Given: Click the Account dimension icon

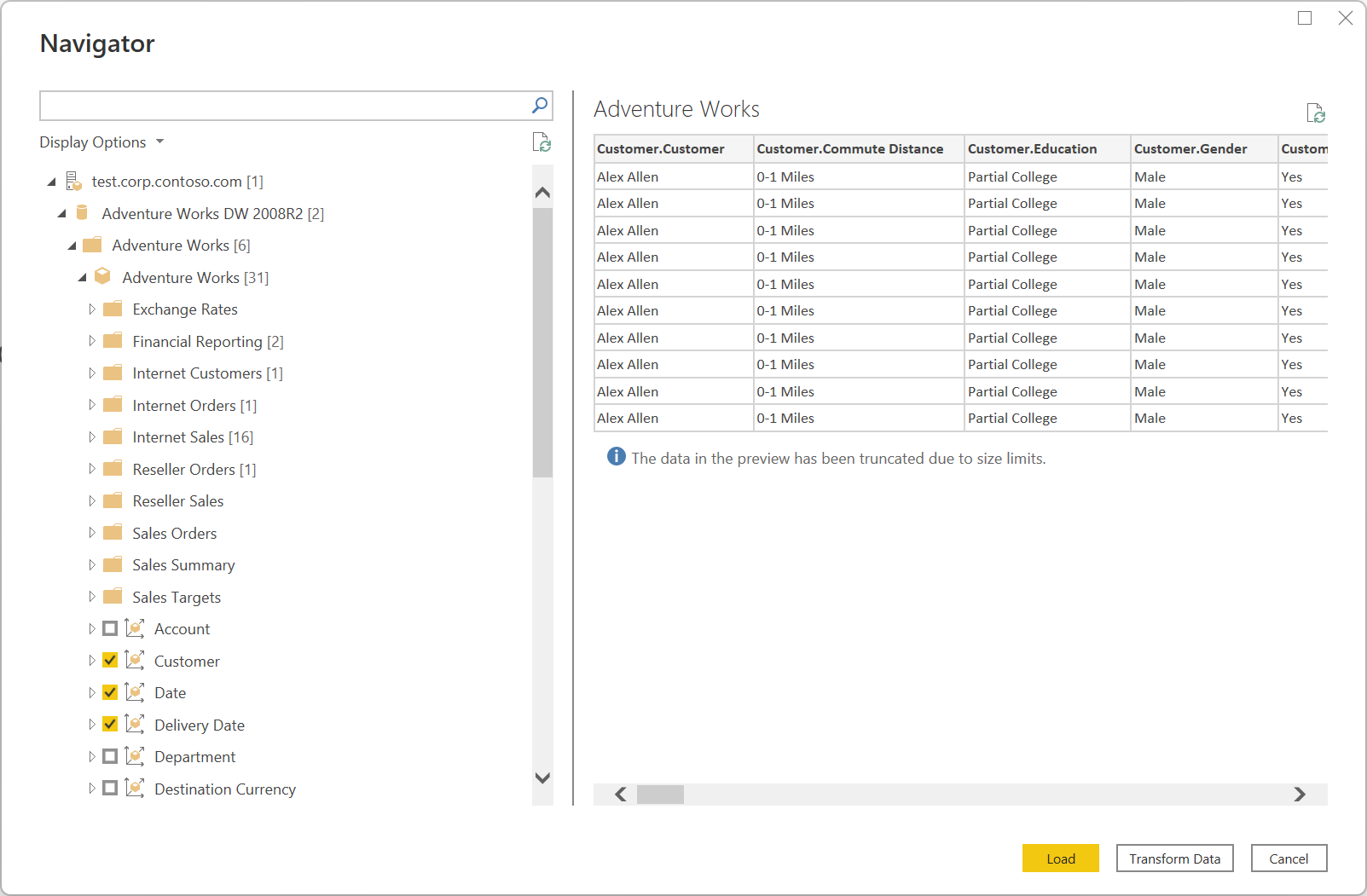Looking at the screenshot, I should [134, 629].
